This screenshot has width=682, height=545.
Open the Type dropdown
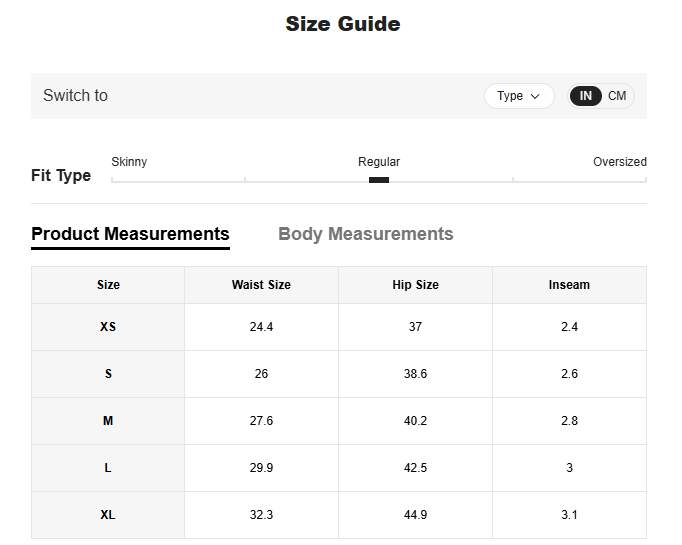click(x=519, y=96)
